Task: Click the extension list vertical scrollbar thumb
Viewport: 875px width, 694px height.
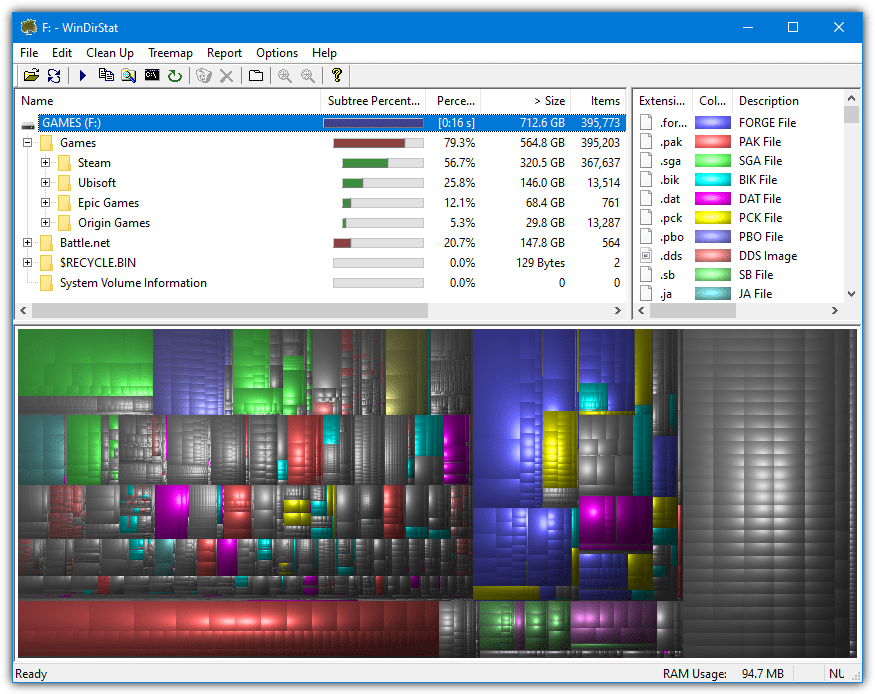Action: pyautogui.click(x=851, y=114)
